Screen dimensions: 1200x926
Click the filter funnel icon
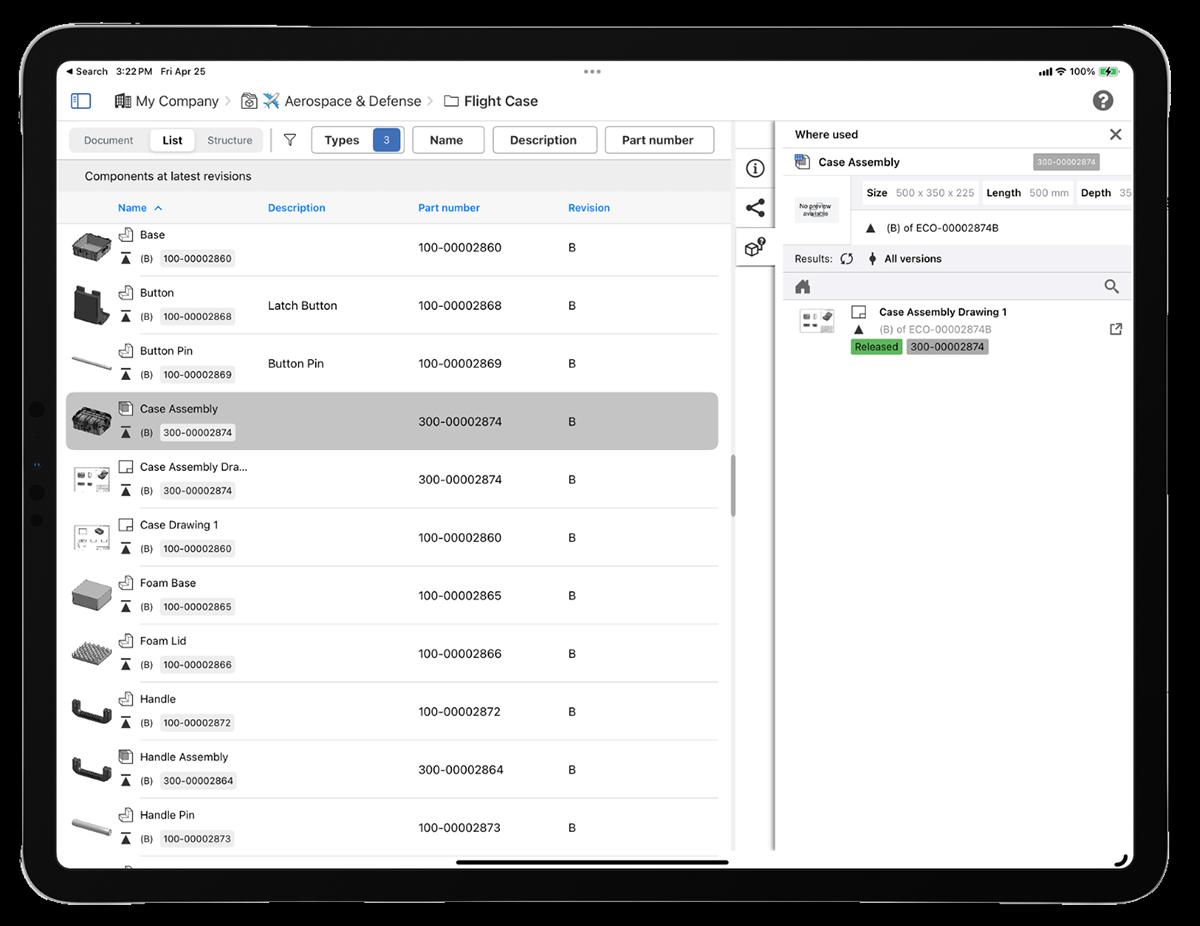pyautogui.click(x=290, y=140)
